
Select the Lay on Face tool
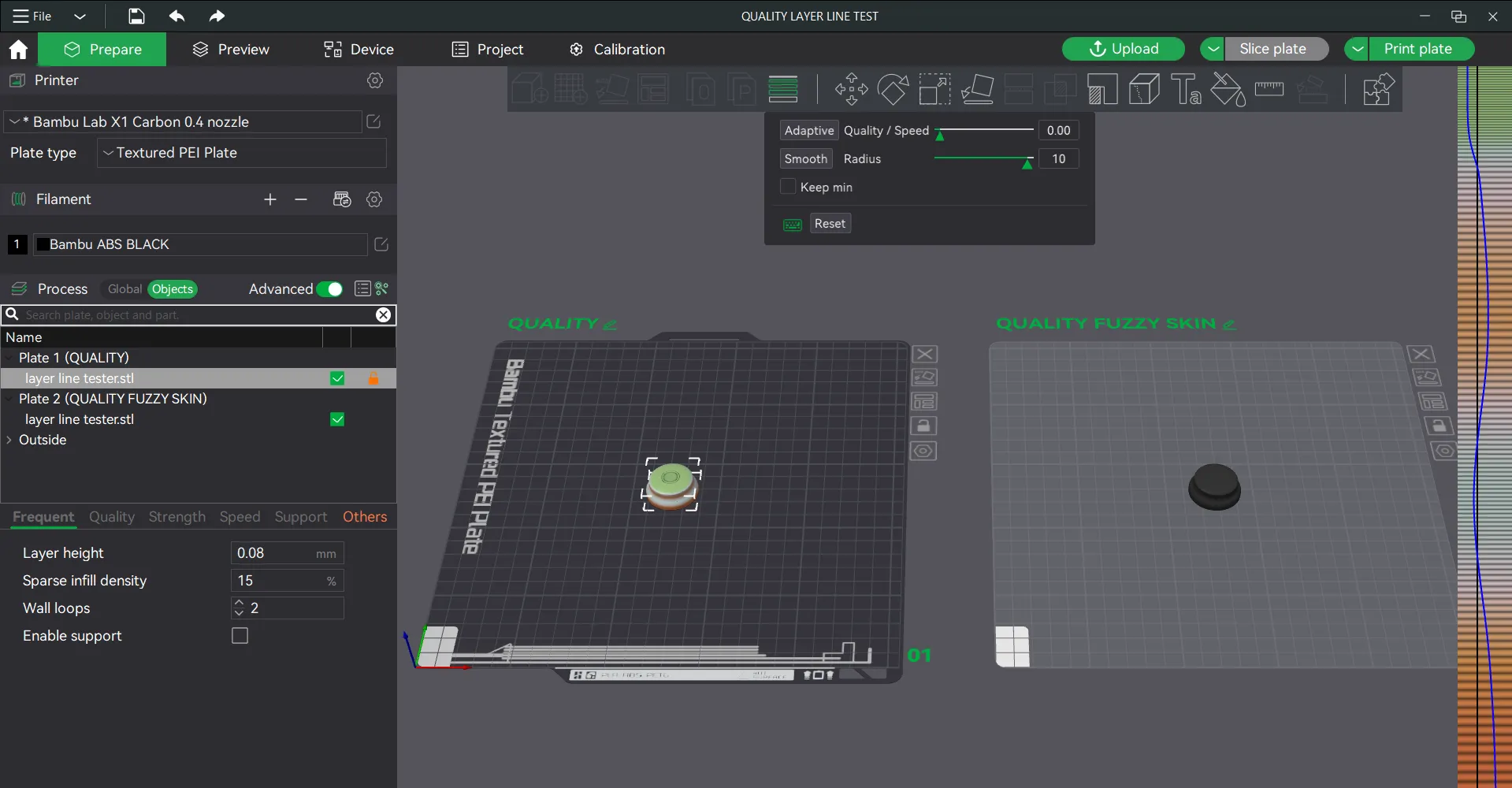pyautogui.click(x=977, y=89)
